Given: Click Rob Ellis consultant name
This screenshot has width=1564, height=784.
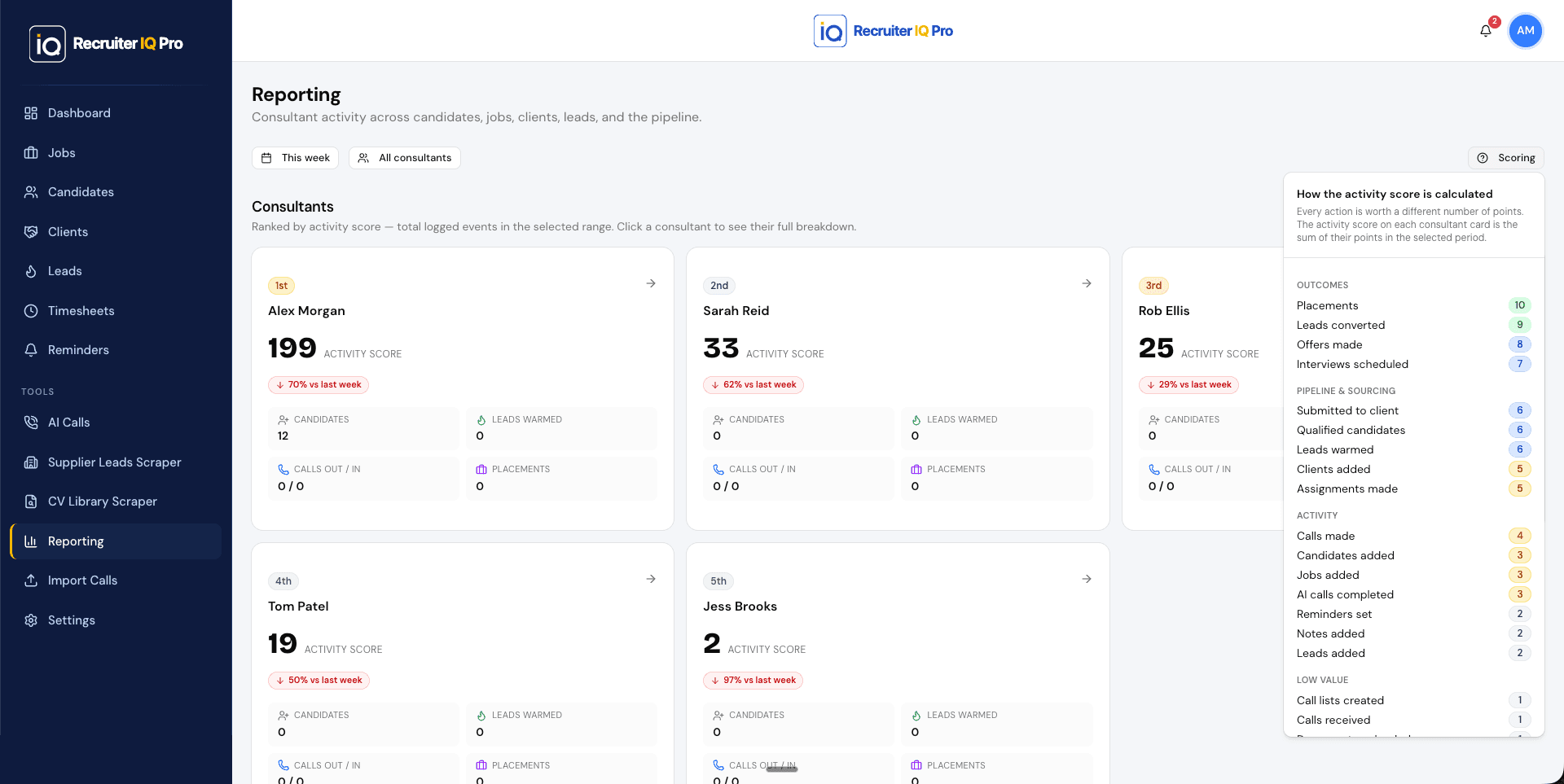Looking at the screenshot, I should click(x=1164, y=311).
